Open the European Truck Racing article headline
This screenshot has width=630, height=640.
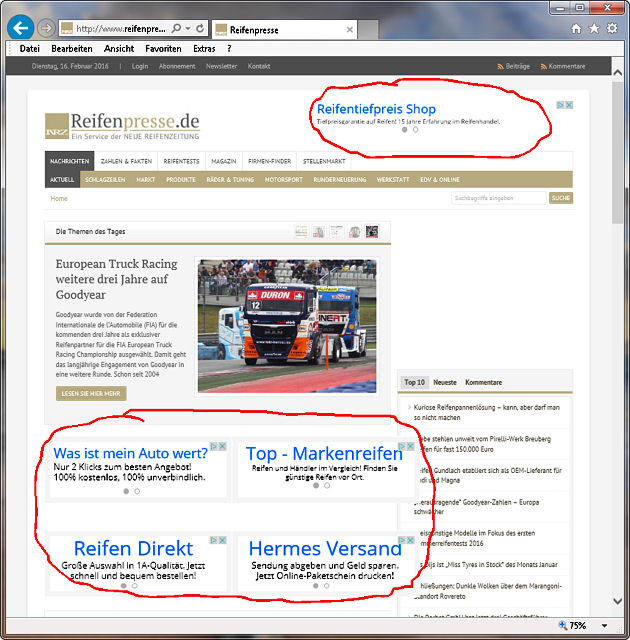tap(117, 279)
